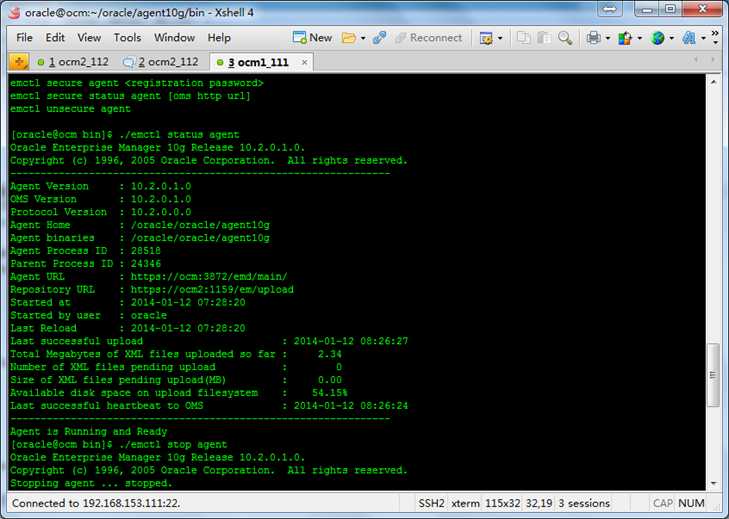729x519 pixels.
Task: Open the File menu
Action: coord(24,38)
